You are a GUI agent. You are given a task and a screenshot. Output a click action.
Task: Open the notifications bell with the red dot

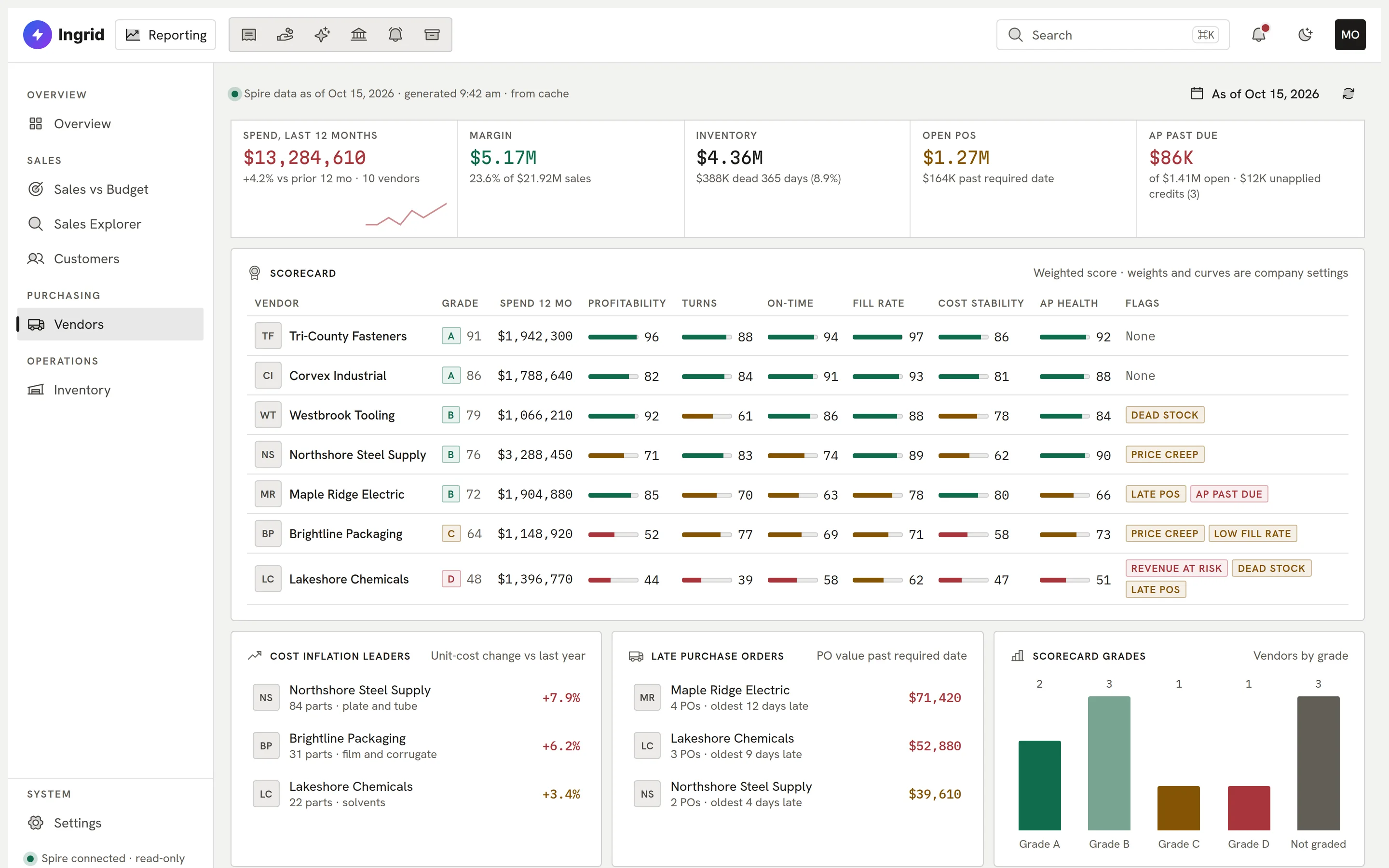point(1259,35)
